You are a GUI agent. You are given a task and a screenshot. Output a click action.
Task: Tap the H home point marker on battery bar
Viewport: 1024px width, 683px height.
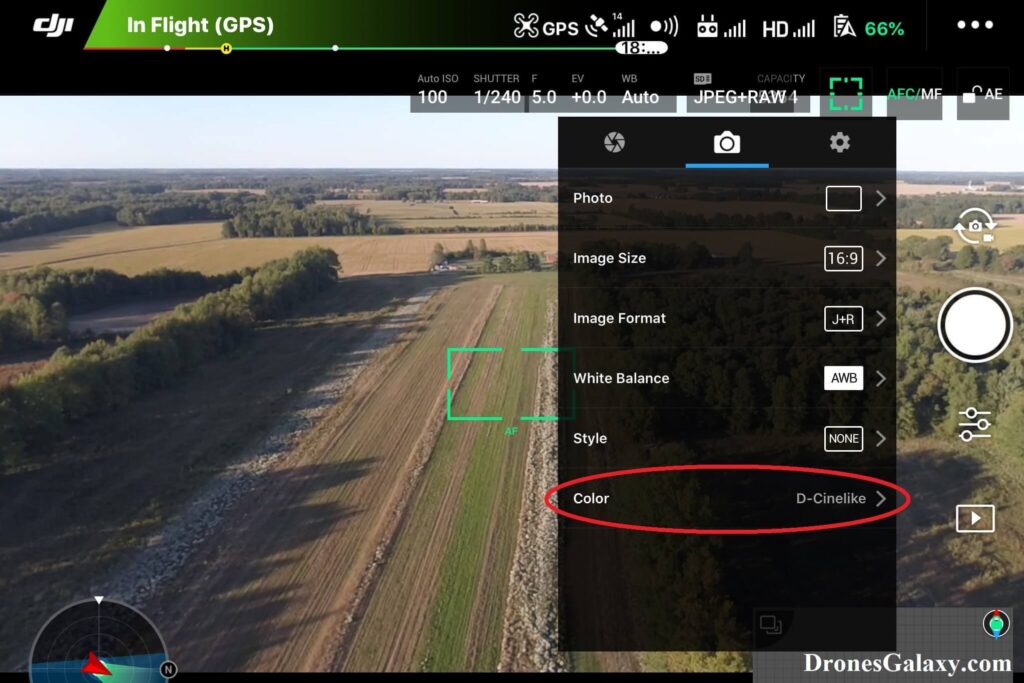click(226, 48)
